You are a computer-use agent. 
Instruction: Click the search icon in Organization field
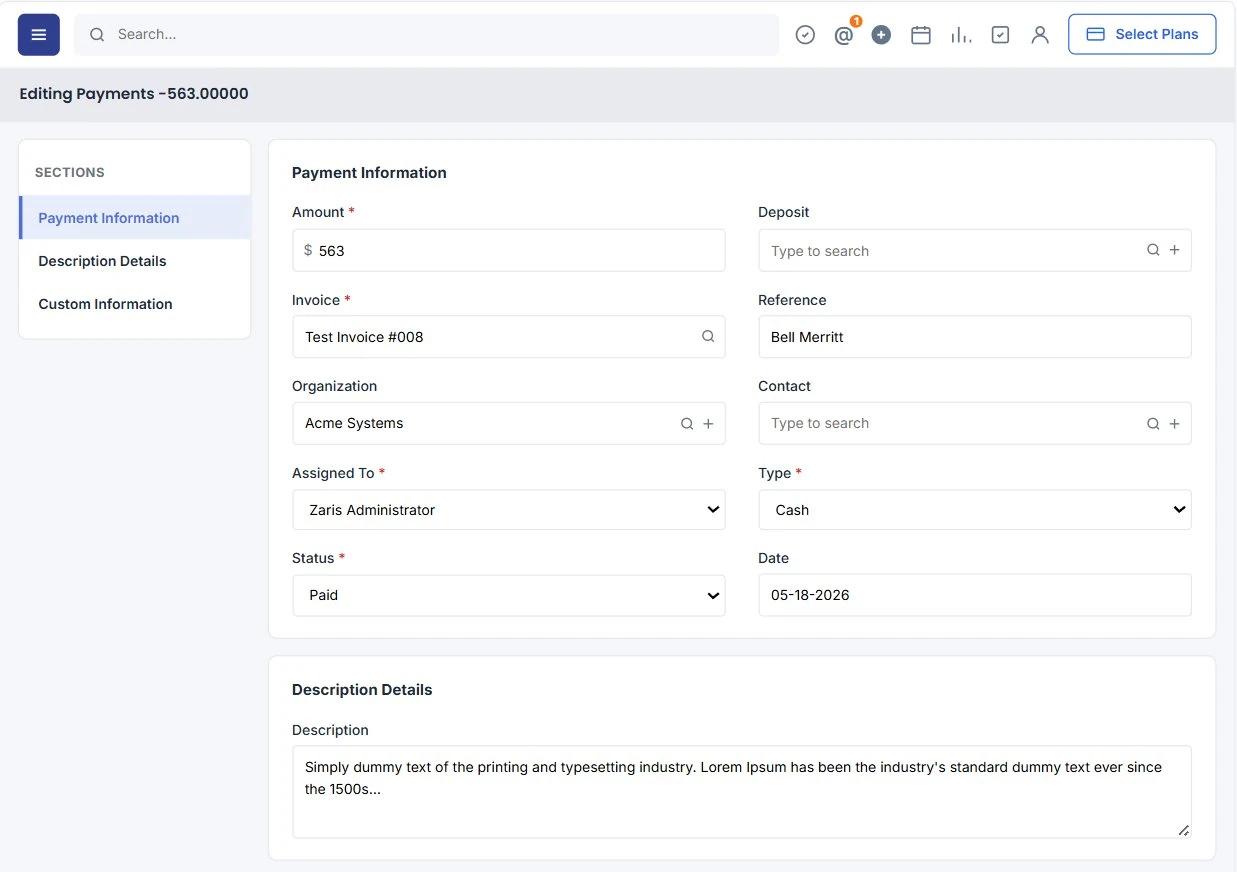[687, 424]
